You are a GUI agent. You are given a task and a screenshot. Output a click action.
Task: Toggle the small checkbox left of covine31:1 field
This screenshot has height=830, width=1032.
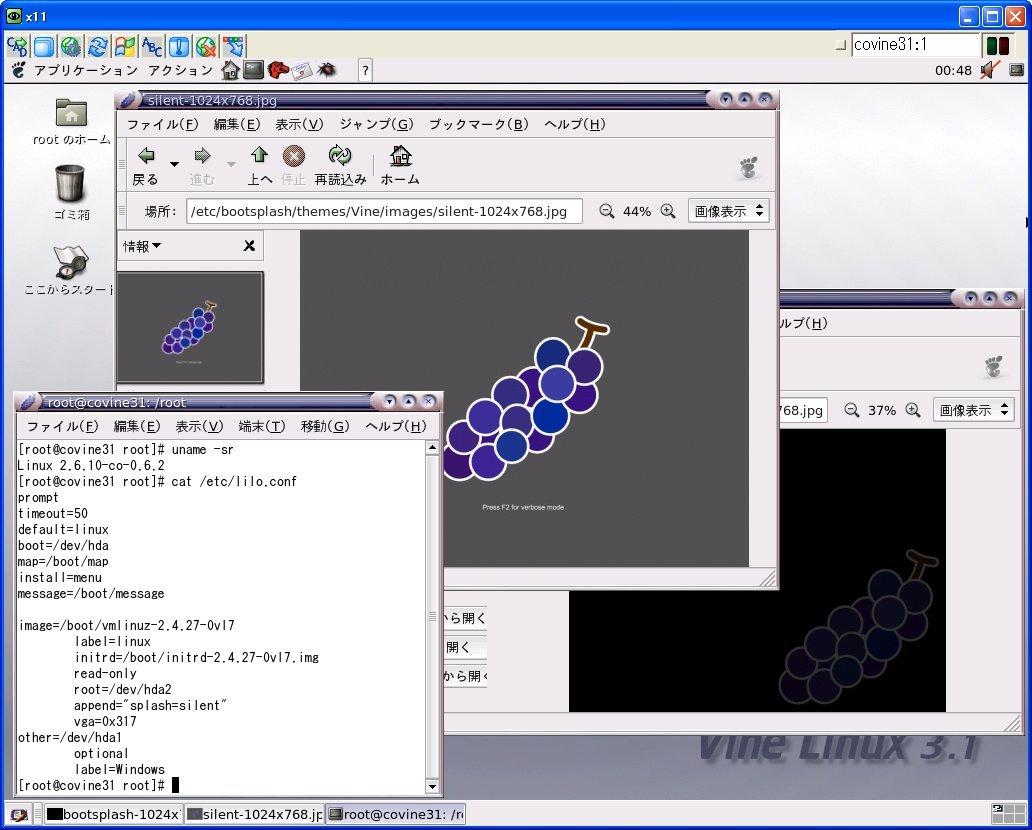pos(840,45)
